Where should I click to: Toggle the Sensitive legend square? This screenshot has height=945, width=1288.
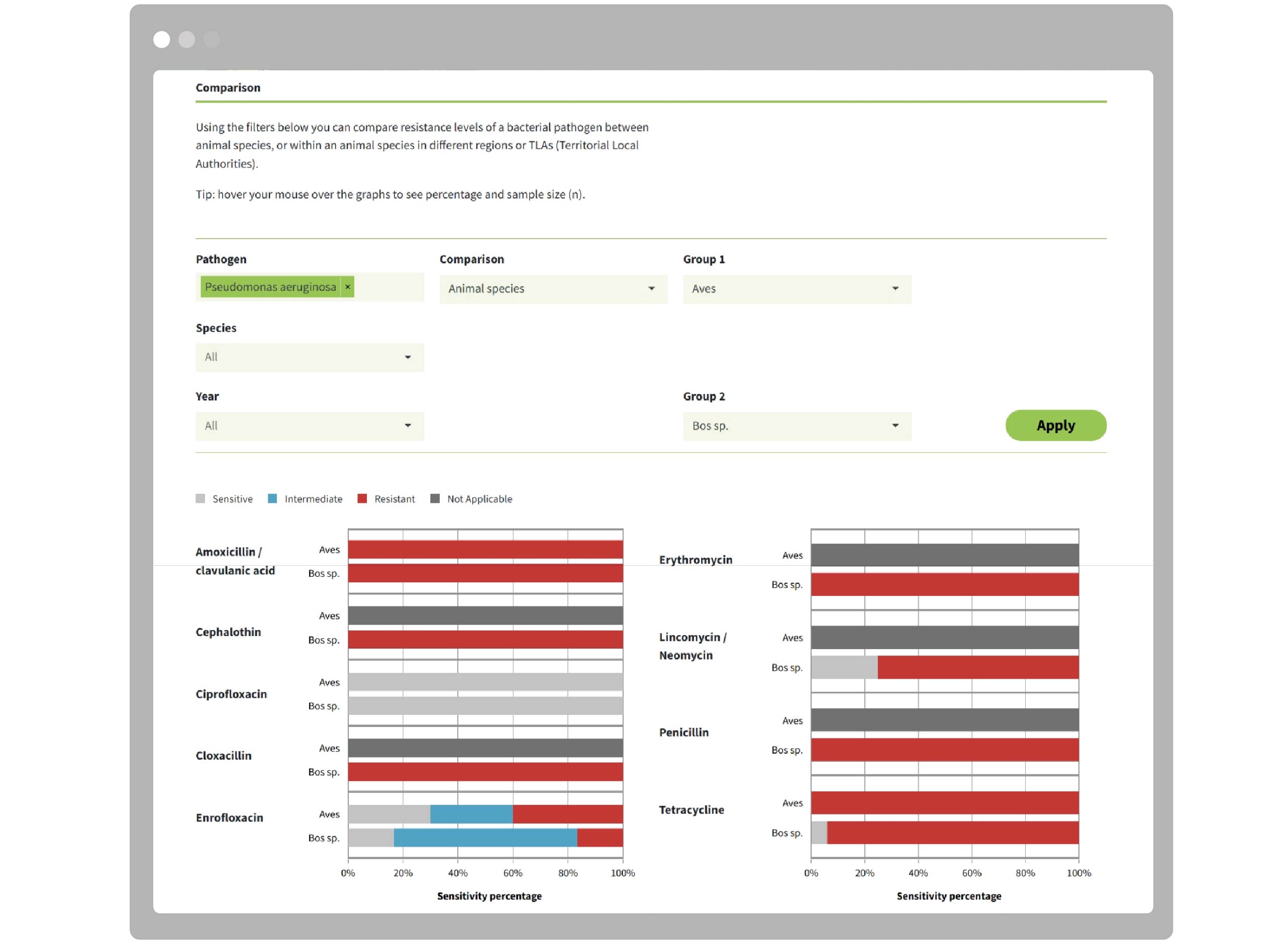point(201,499)
